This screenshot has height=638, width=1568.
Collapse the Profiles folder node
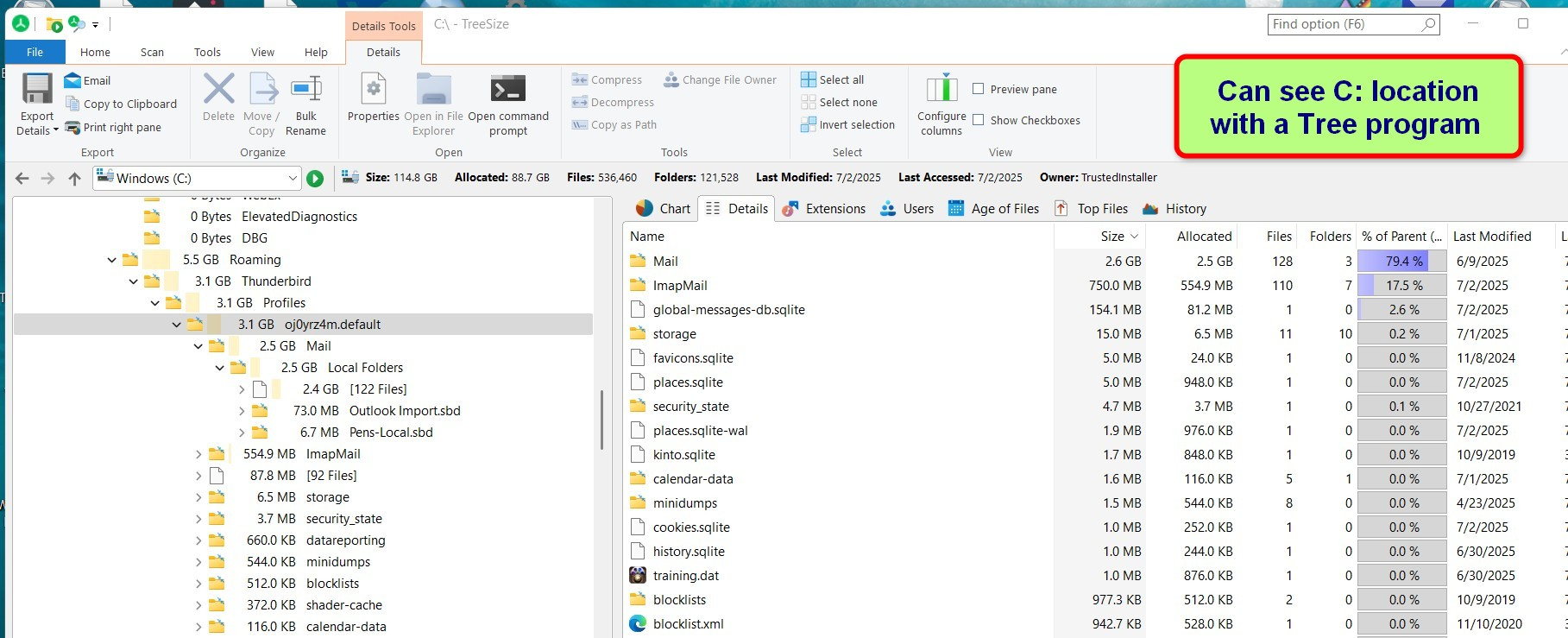(x=155, y=303)
